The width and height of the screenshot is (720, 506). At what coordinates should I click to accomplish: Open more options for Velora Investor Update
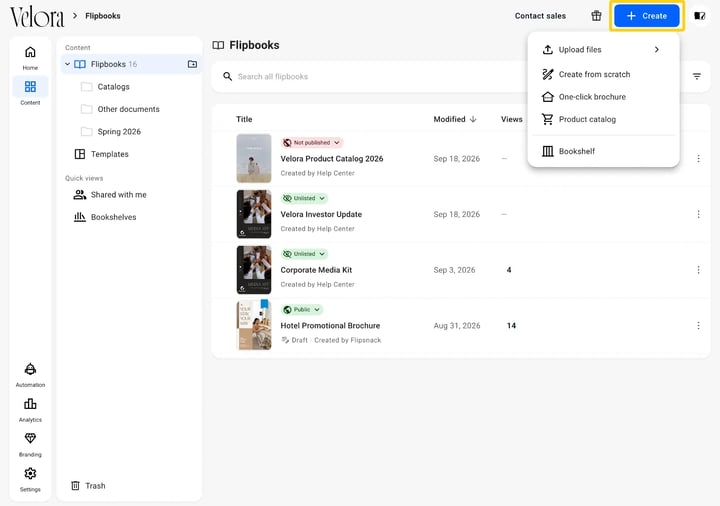(698, 214)
